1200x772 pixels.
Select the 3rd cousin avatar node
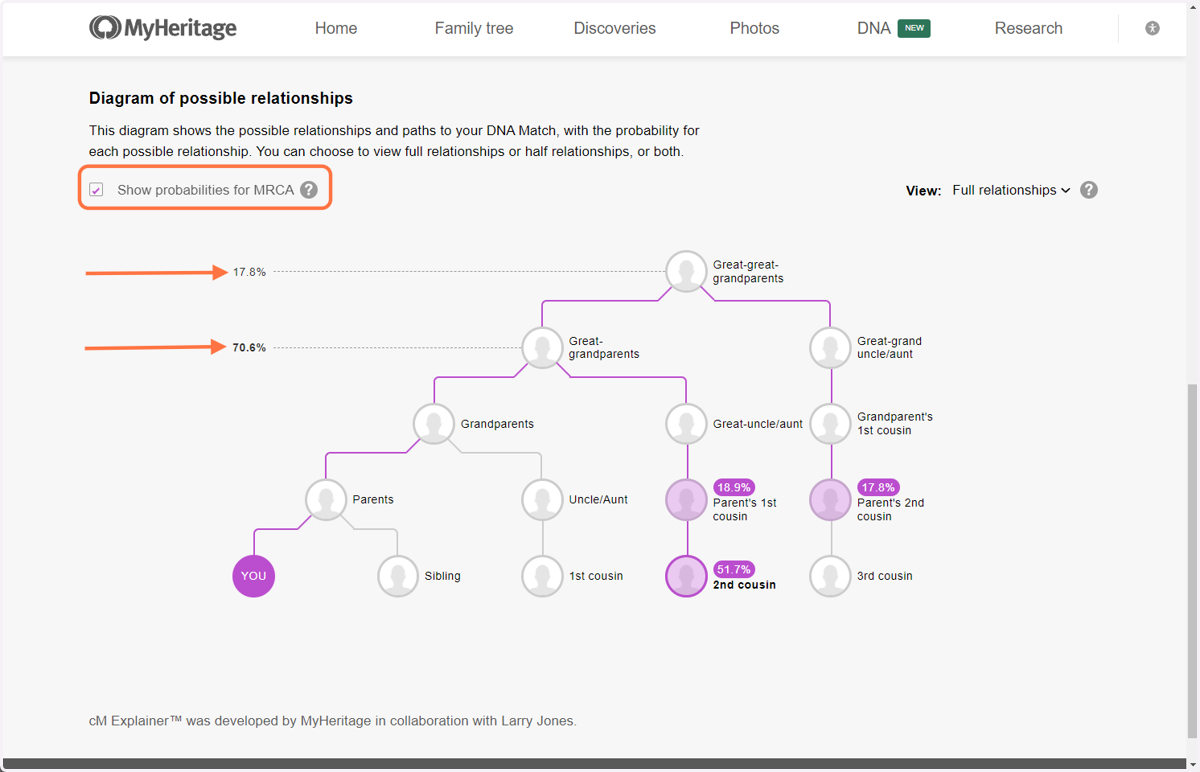(x=830, y=576)
